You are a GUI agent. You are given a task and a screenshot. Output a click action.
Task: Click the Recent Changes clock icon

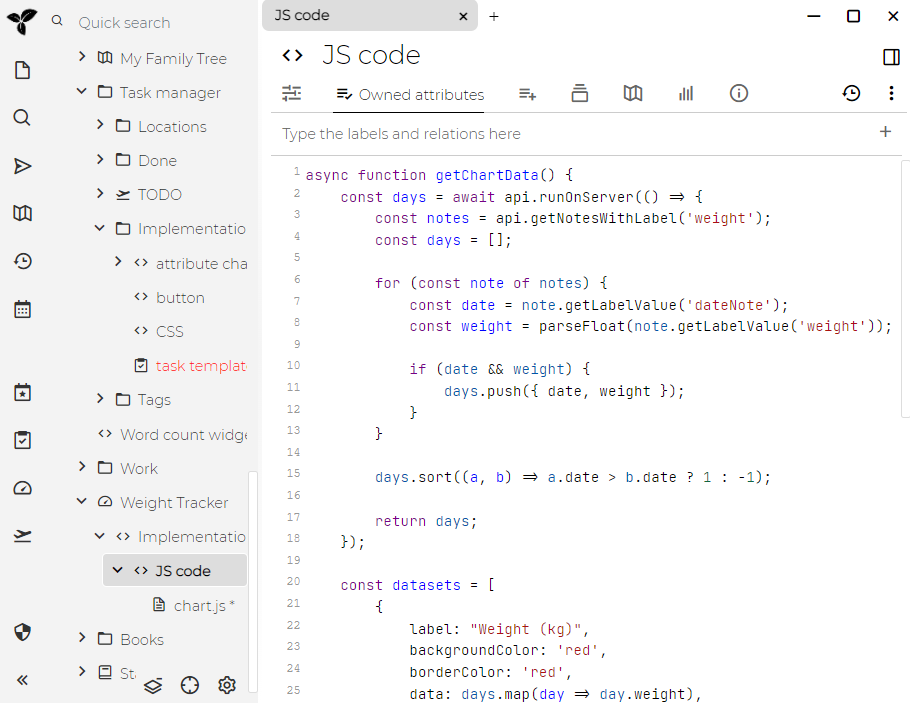[x=22, y=261]
